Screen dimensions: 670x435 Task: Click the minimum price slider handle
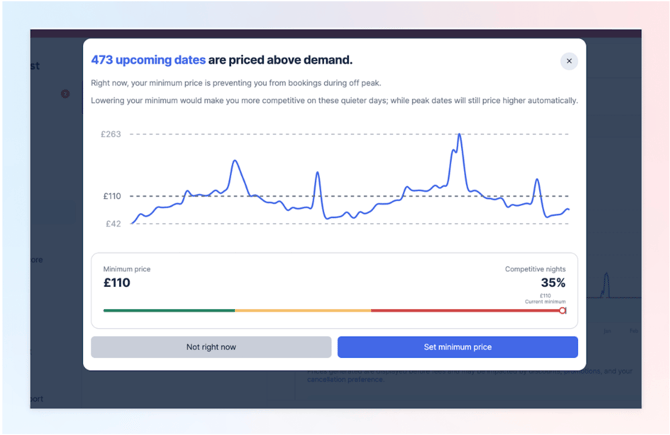[562, 311]
